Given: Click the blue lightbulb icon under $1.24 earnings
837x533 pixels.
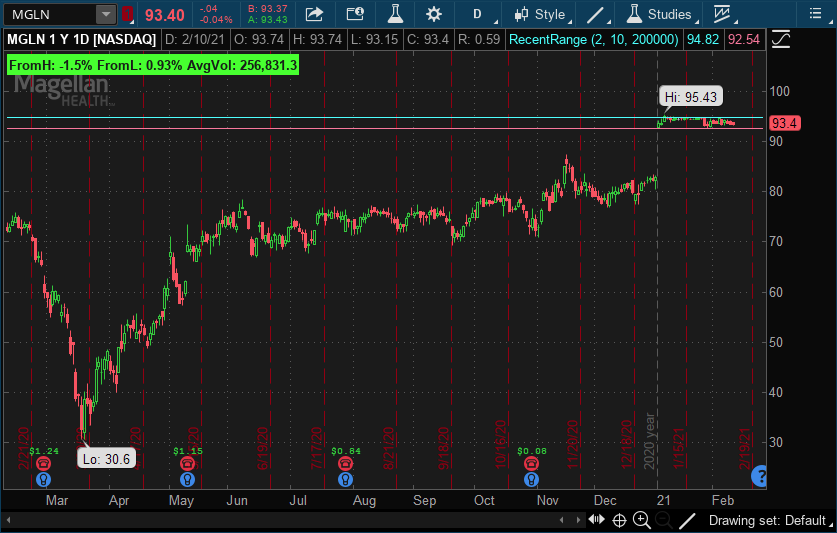Looking at the screenshot, I should pos(43,480).
